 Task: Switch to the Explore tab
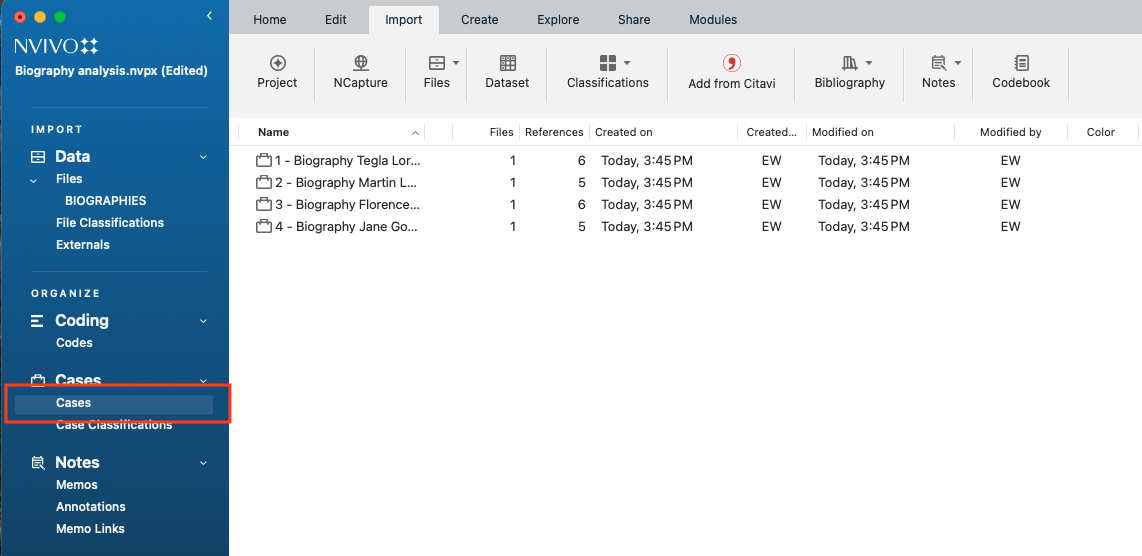coord(557,20)
